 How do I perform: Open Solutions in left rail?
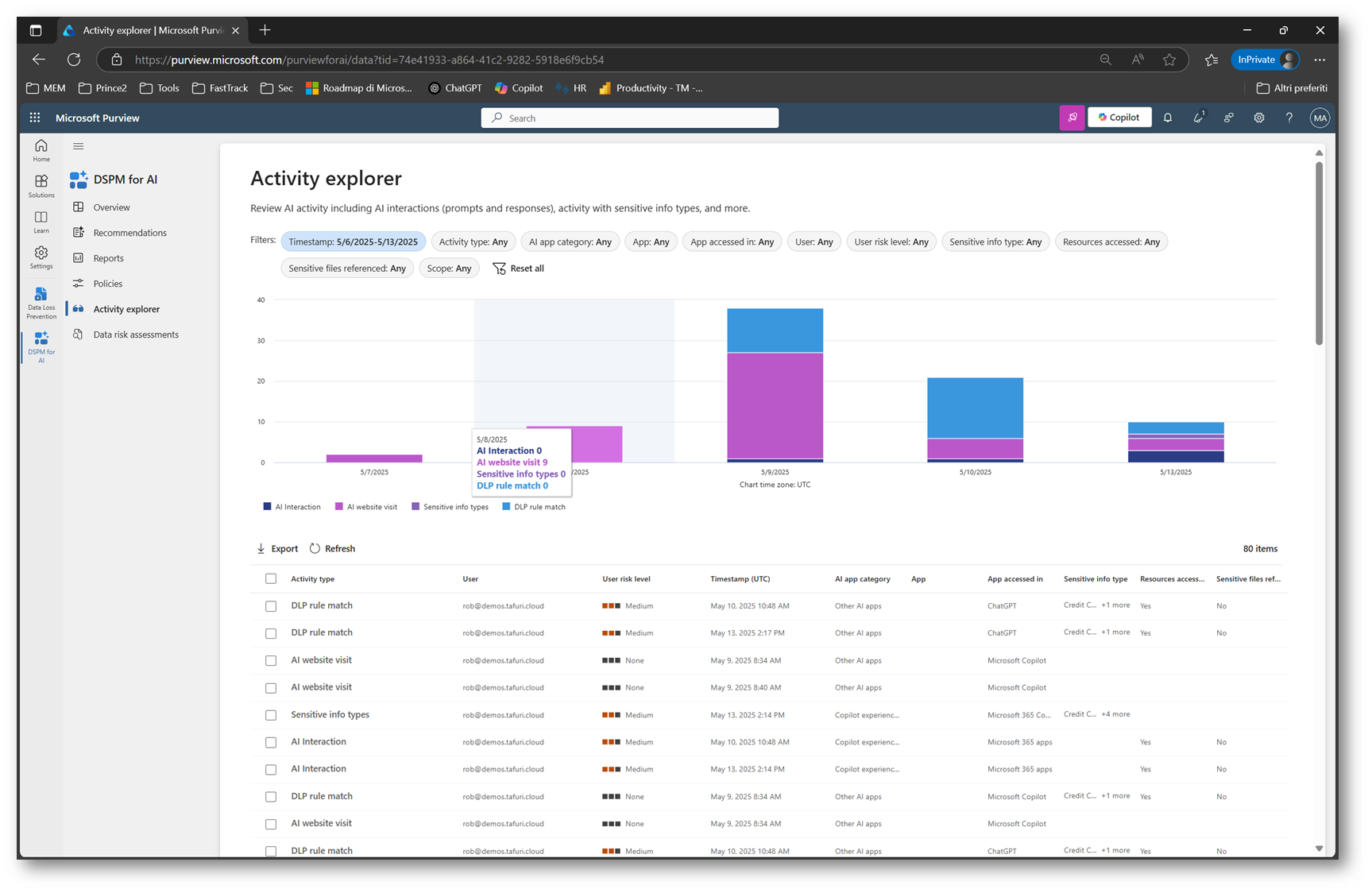coord(41,186)
